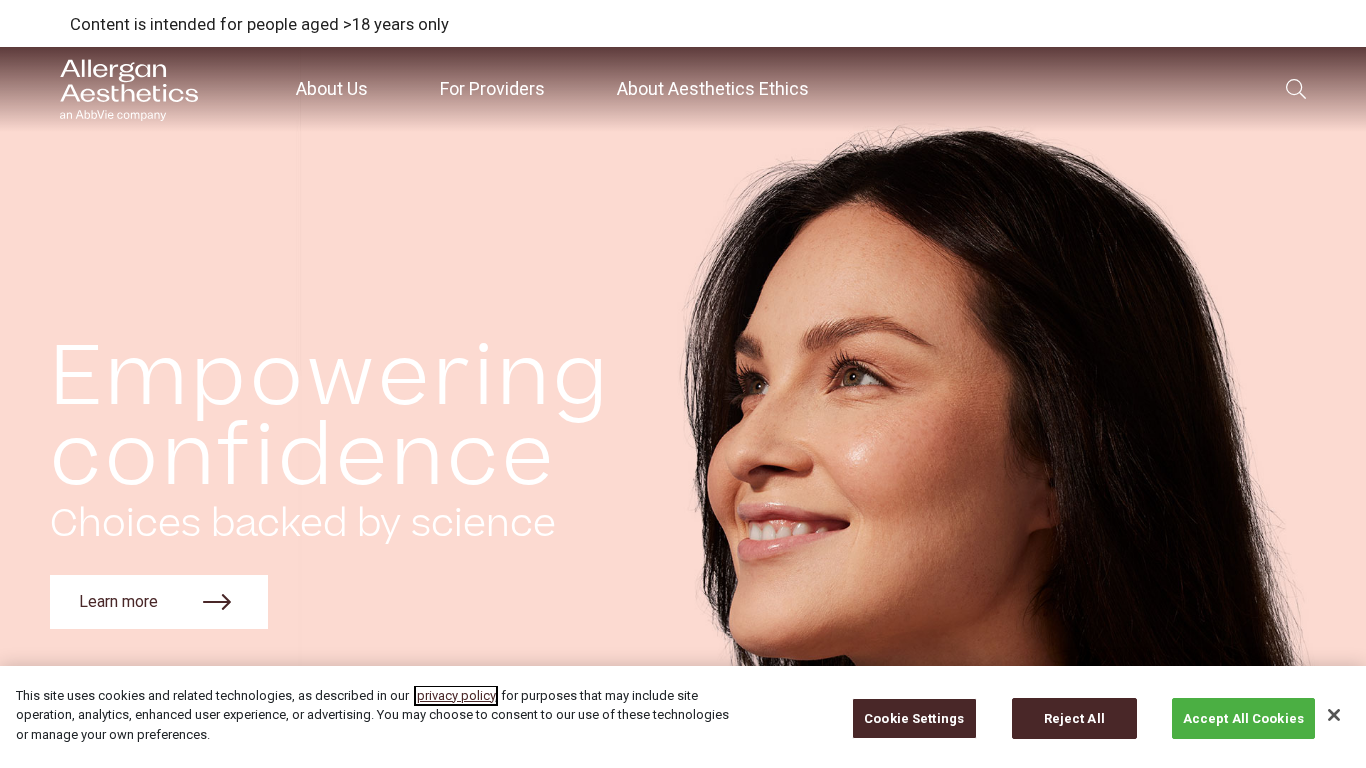Image resolution: width=1366 pixels, height=768 pixels.
Task: Open Cookie Settings
Action: [x=914, y=718]
